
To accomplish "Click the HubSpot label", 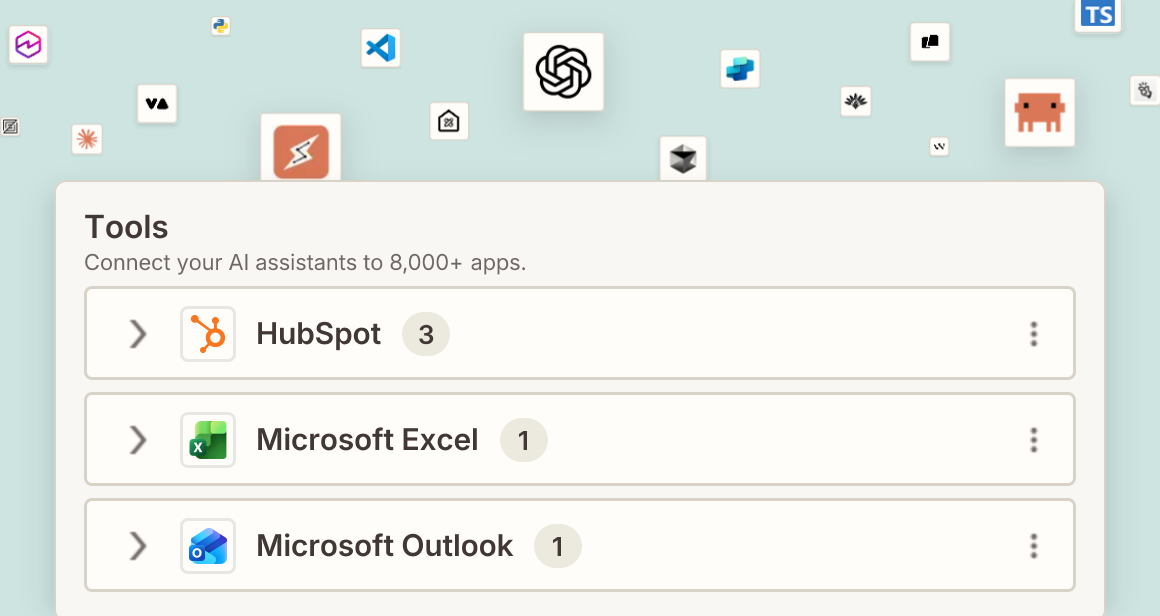I will pos(318,334).
